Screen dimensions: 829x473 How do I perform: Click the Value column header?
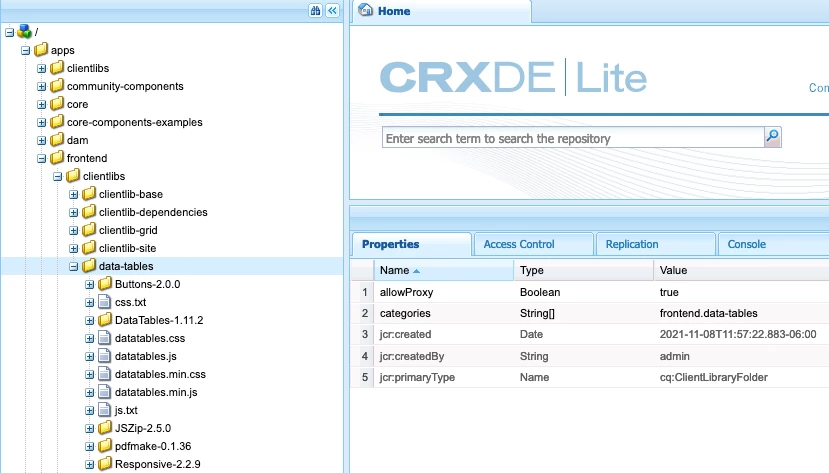tap(741, 270)
